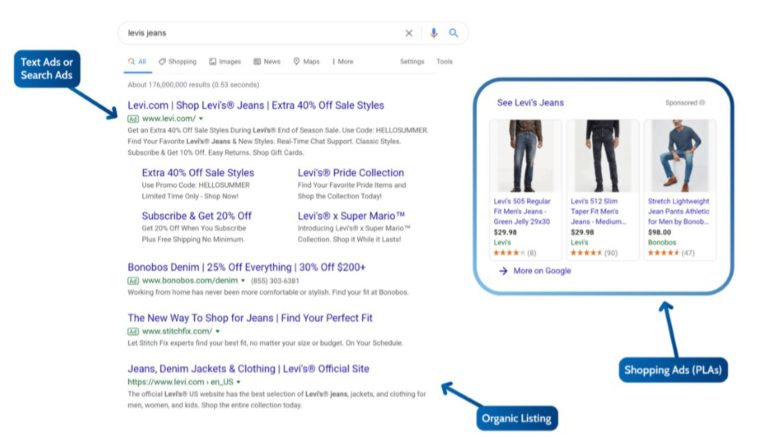Open Levi's 505 Regular Fit Men's Jeans title

pyautogui.click(x=522, y=212)
